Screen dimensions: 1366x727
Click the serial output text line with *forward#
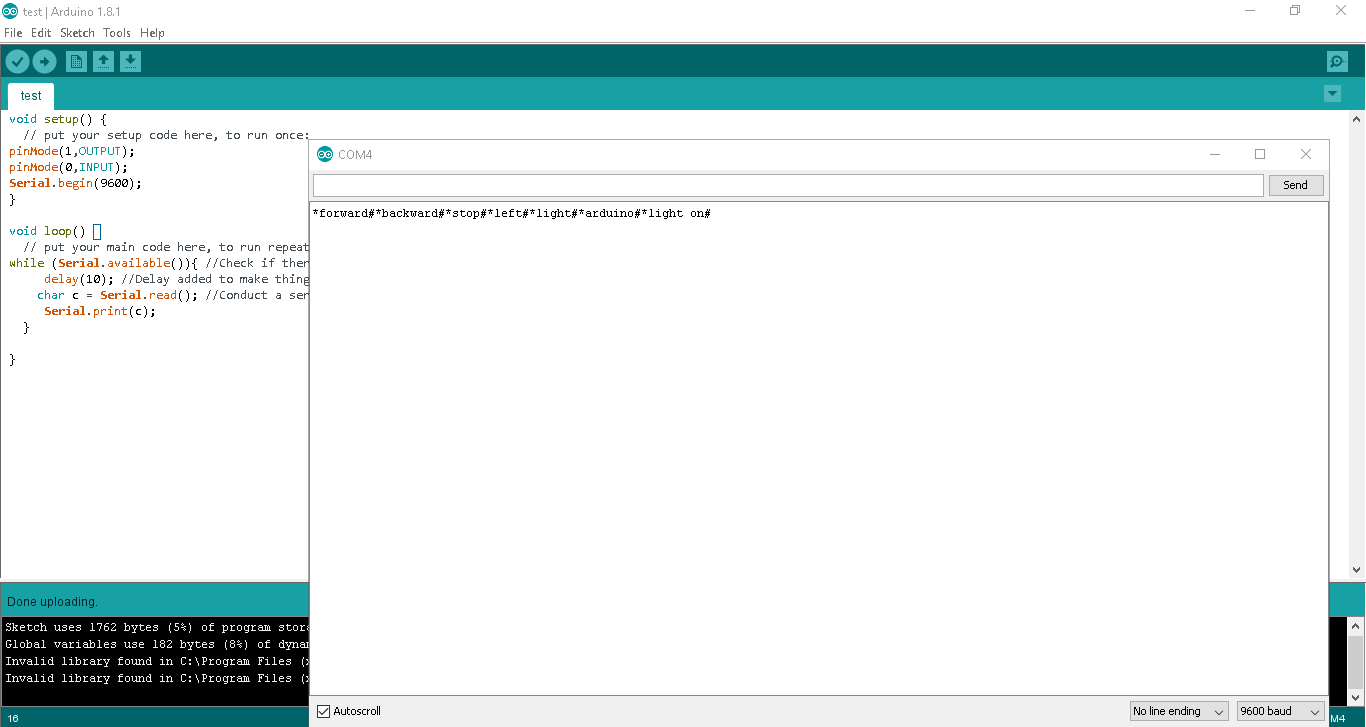point(511,214)
